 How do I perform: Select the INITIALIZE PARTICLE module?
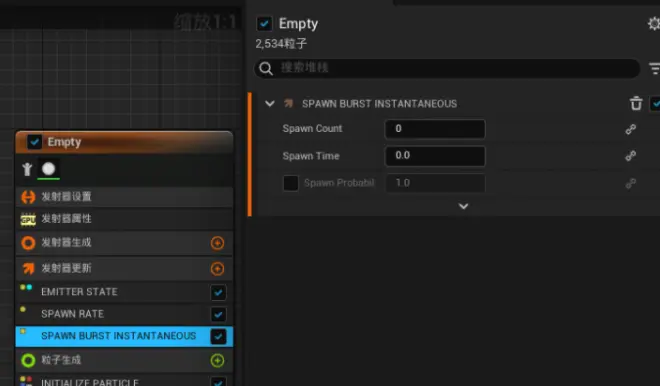(x=124, y=381)
